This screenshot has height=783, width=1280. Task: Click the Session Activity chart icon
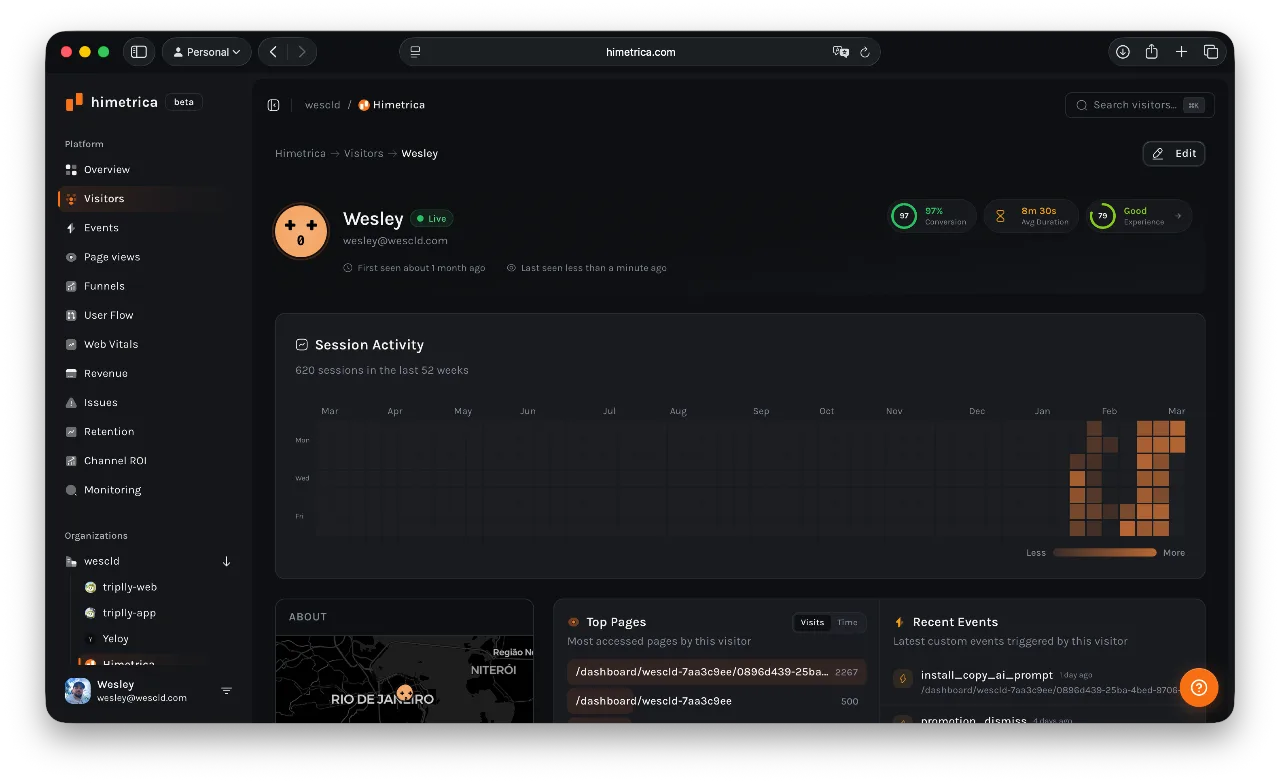tap(302, 345)
